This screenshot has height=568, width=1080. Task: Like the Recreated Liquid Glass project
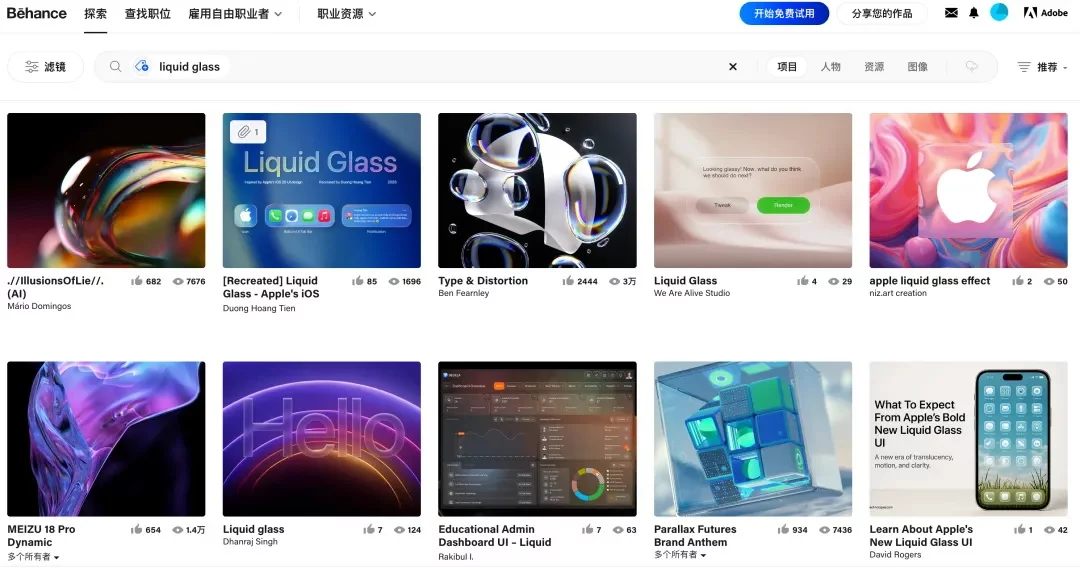click(357, 281)
